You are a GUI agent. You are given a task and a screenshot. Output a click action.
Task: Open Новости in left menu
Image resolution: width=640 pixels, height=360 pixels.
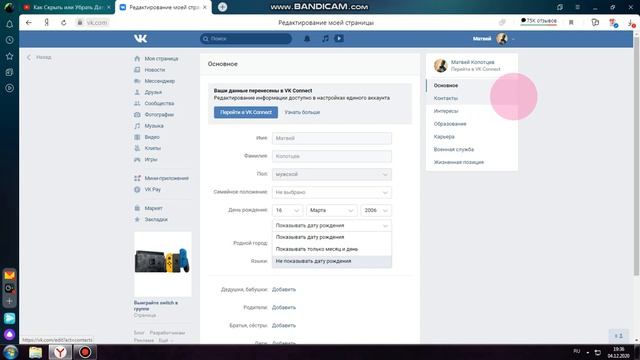pyautogui.click(x=155, y=70)
